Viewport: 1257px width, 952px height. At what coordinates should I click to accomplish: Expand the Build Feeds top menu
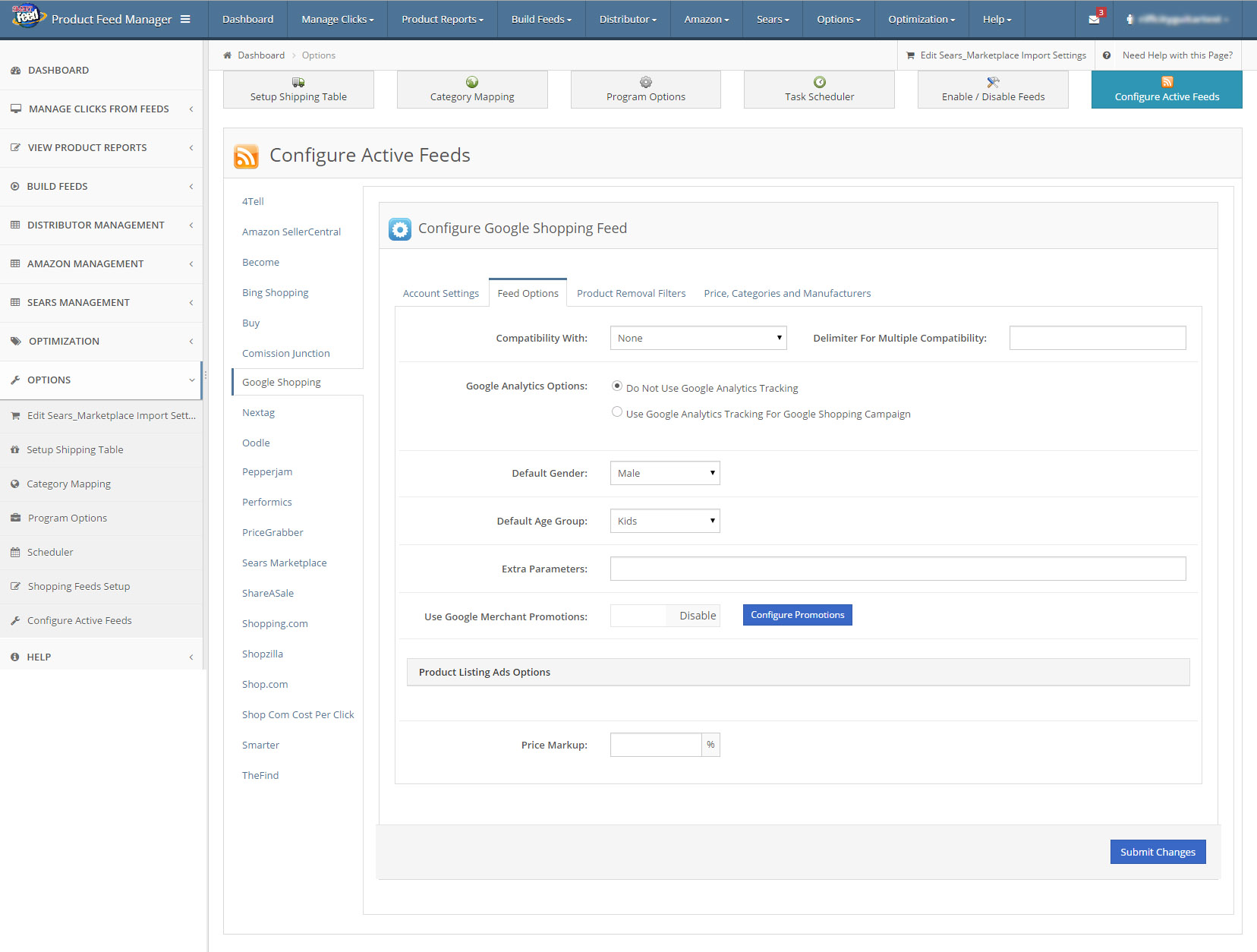pos(541,19)
